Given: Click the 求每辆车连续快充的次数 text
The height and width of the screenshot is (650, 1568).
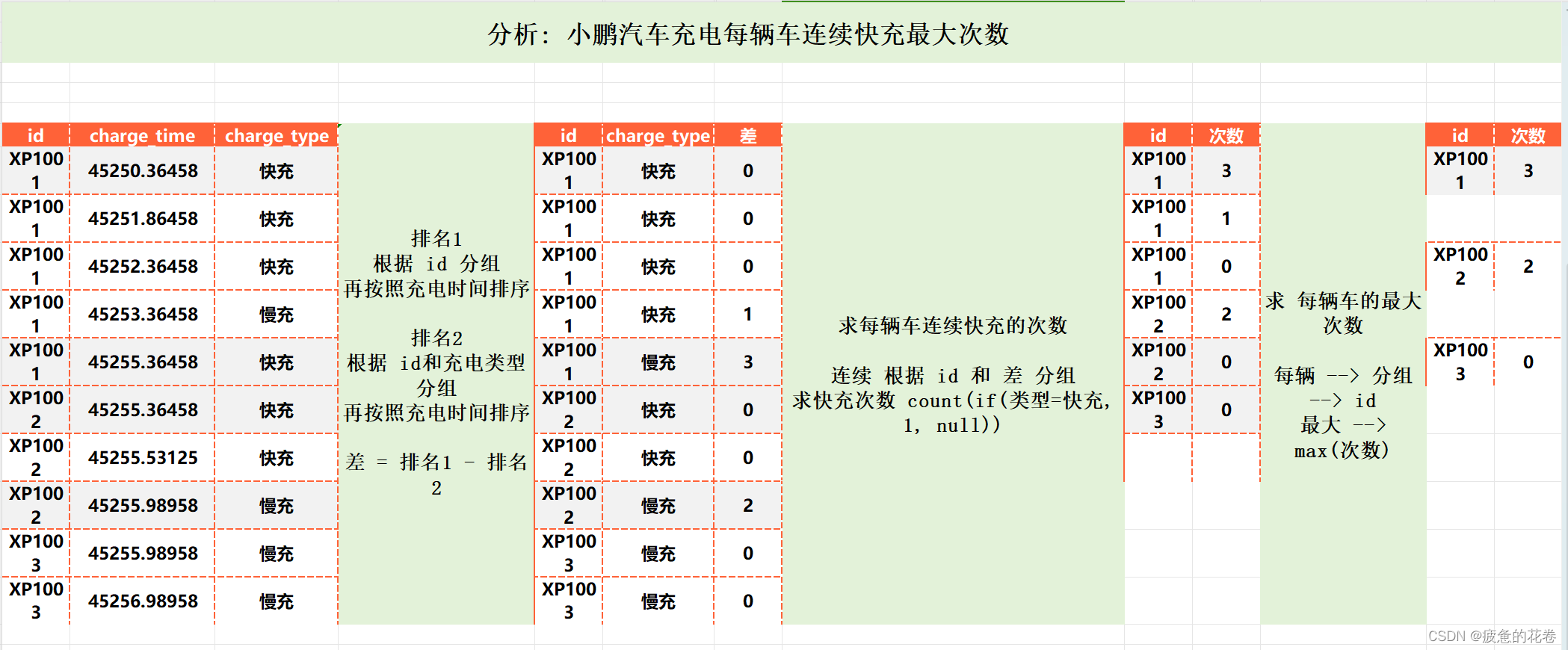Looking at the screenshot, I should pos(953,326).
